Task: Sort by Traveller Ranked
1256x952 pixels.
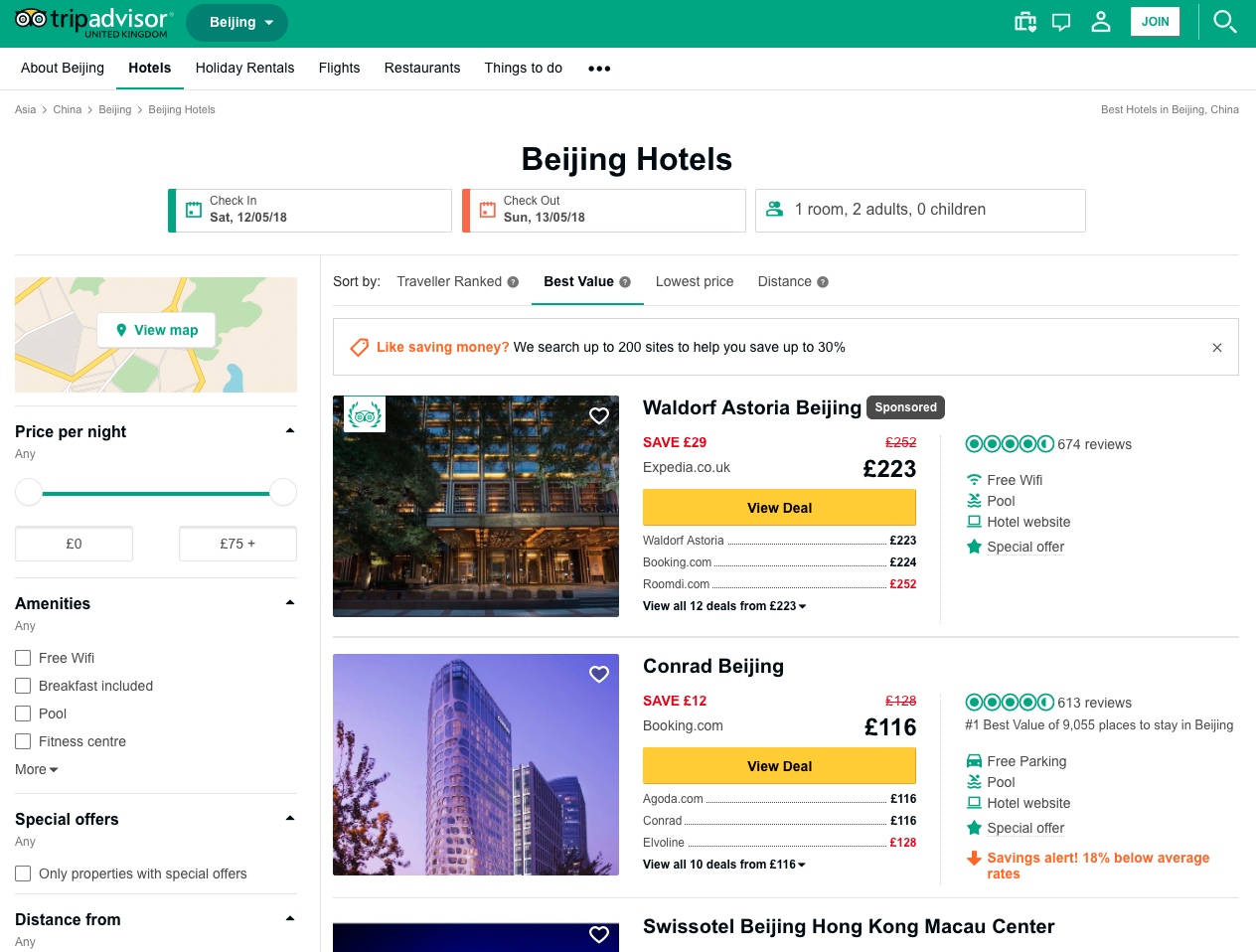Action: coord(449,281)
